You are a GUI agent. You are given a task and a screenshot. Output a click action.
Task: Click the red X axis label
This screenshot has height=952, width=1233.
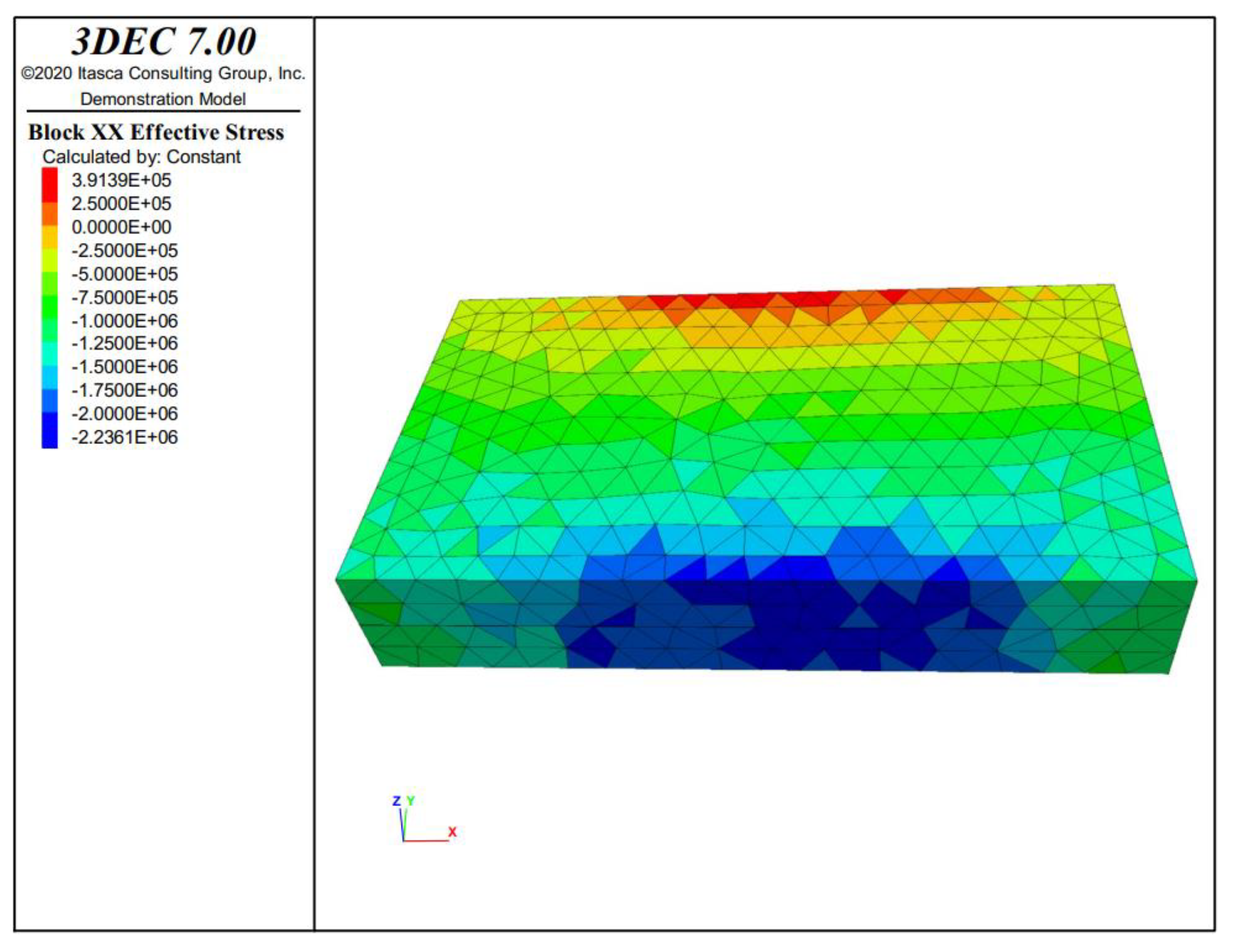tap(452, 832)
